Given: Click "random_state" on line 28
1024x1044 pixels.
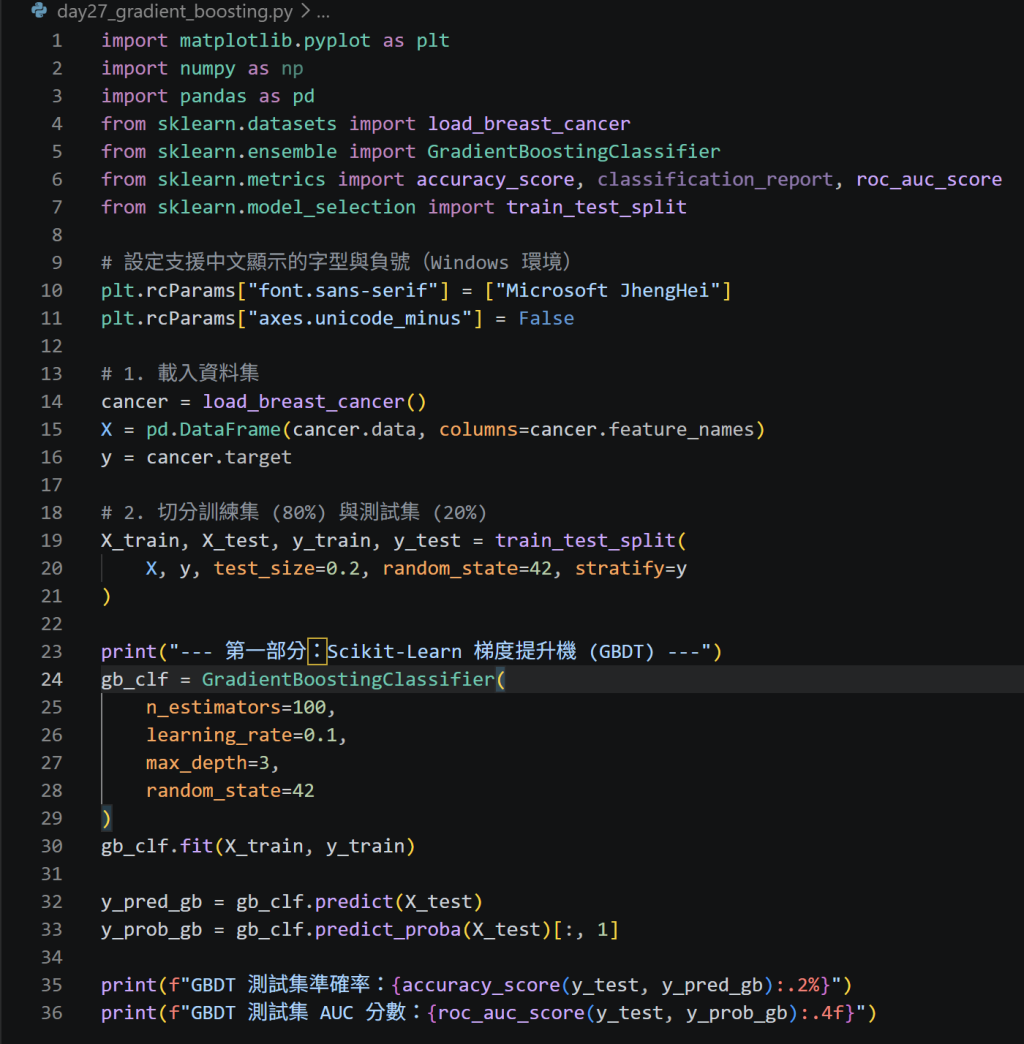Looking at the screenshot, I should click(213, 791).
